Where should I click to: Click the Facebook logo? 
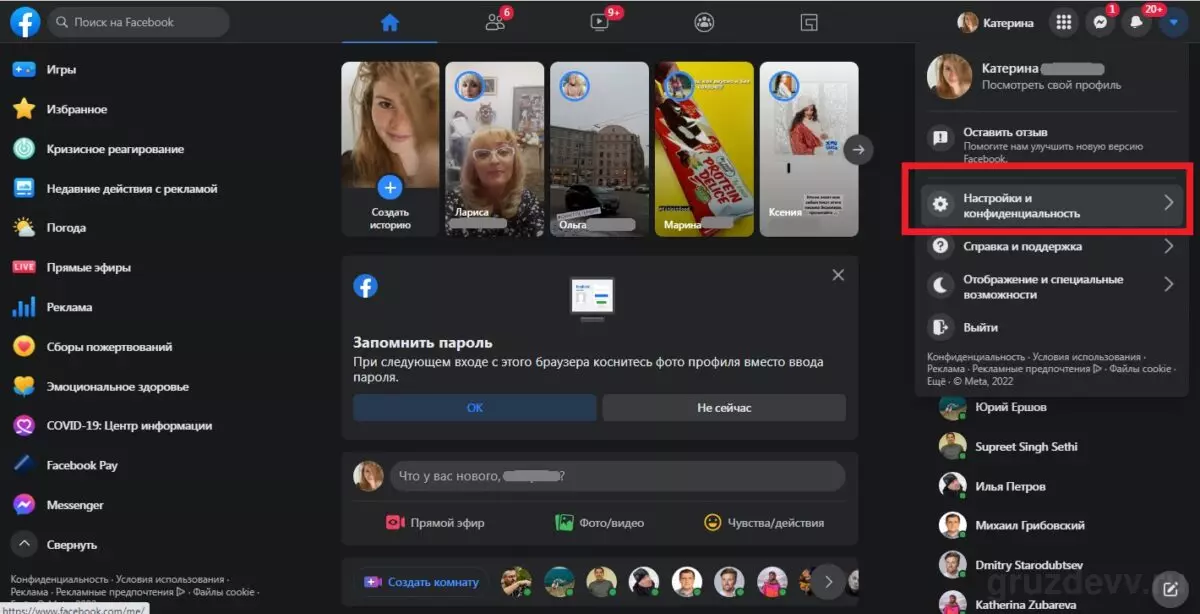pos(25,22)
